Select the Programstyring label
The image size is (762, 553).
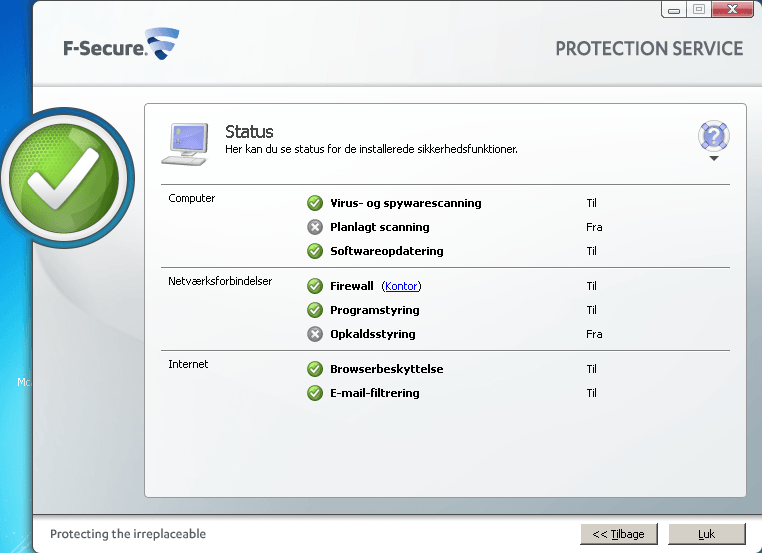point(375,310)
